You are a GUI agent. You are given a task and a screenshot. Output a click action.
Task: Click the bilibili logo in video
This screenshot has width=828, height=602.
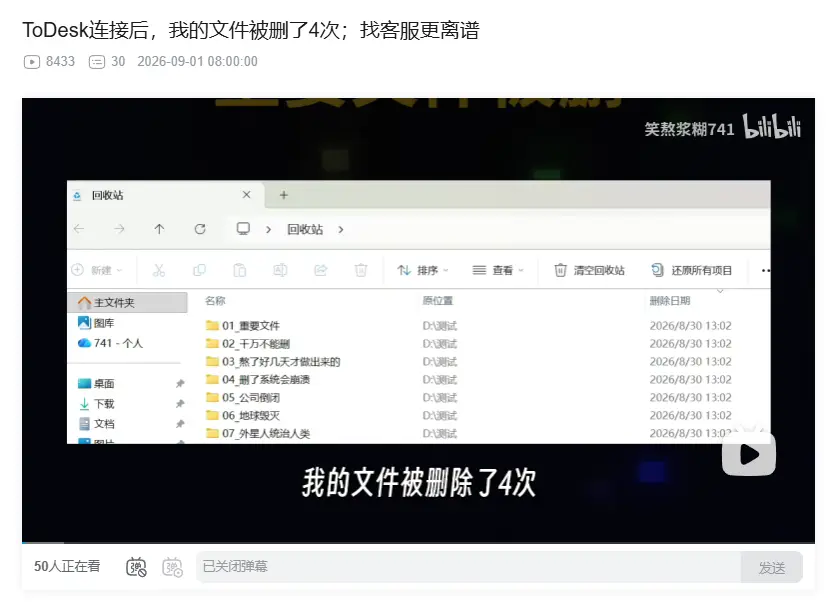point(772,127)
